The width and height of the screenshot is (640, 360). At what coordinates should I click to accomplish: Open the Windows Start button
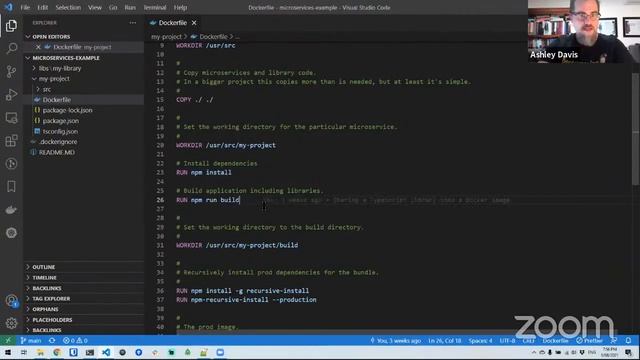8,353
